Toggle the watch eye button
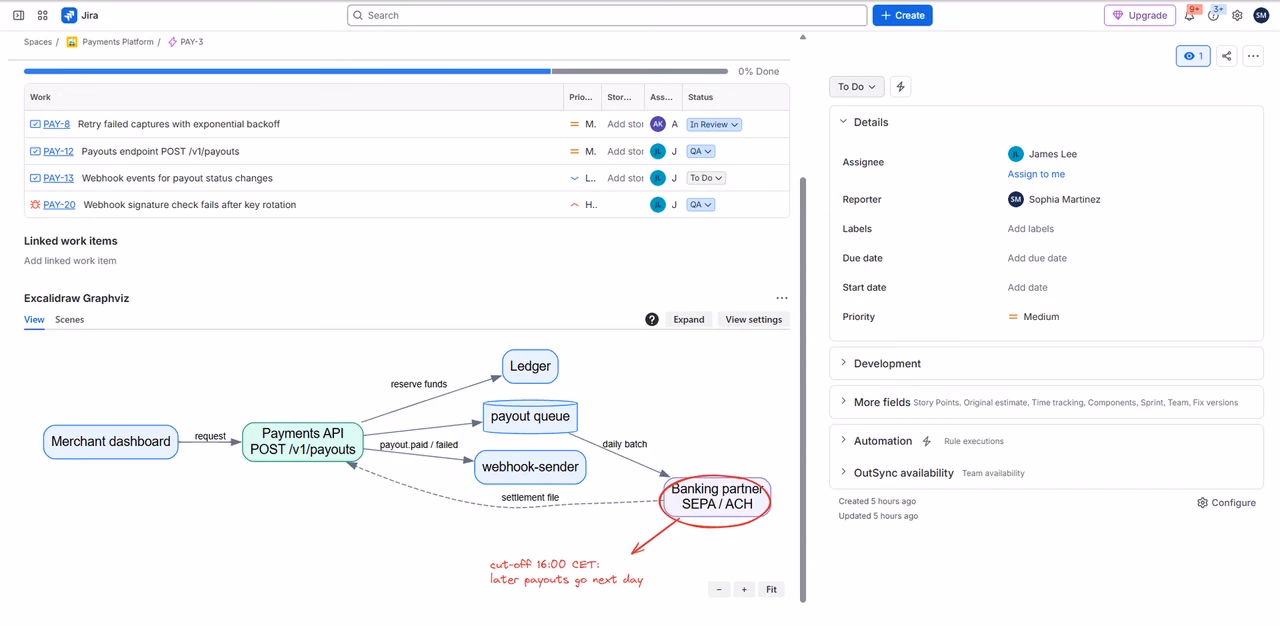Viewport: 1280px width, 626px height. 1193,56
